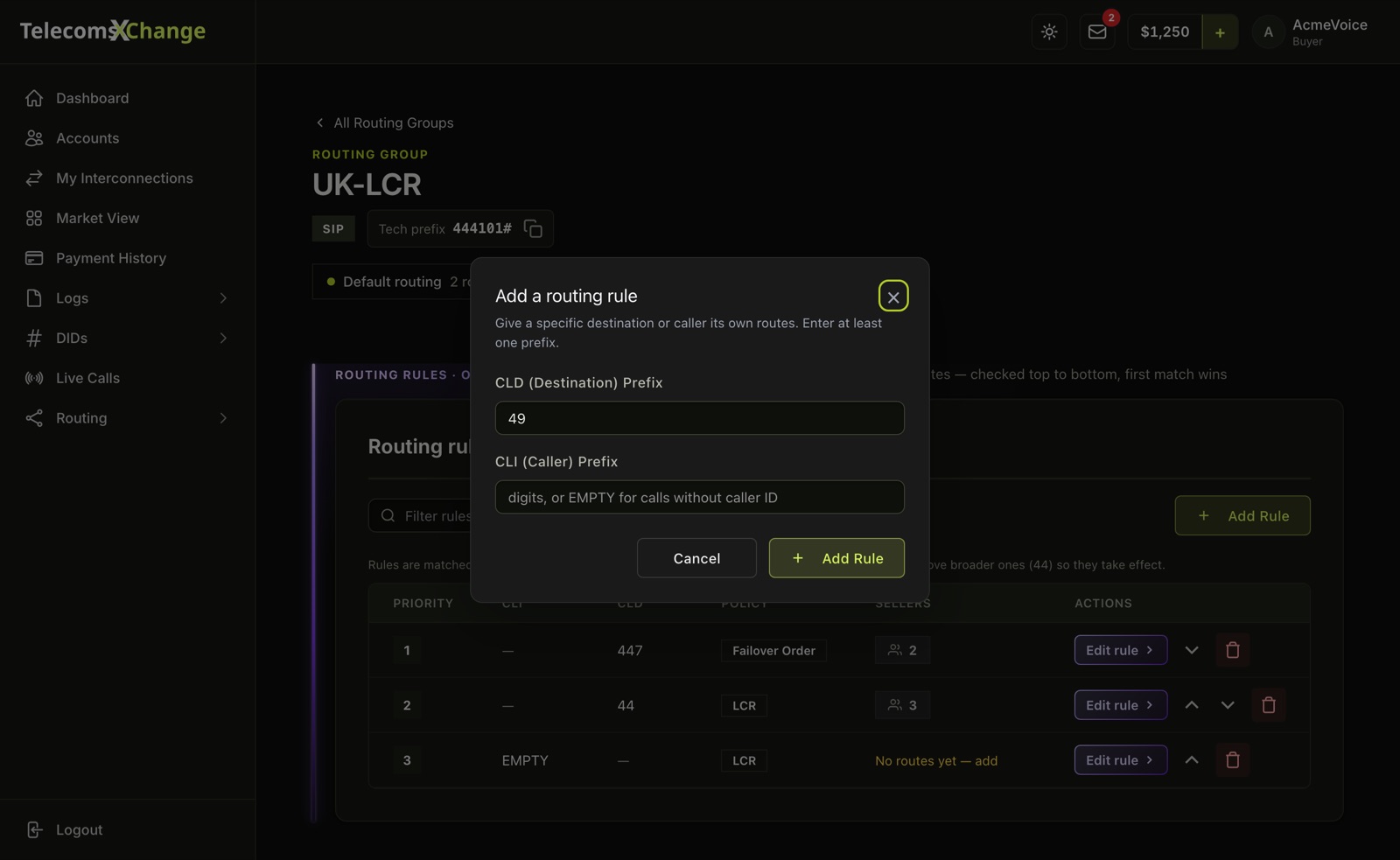Click the Failover Order policy badge
The height and width of the screenshot is (860, 1400).
[773, 650]
